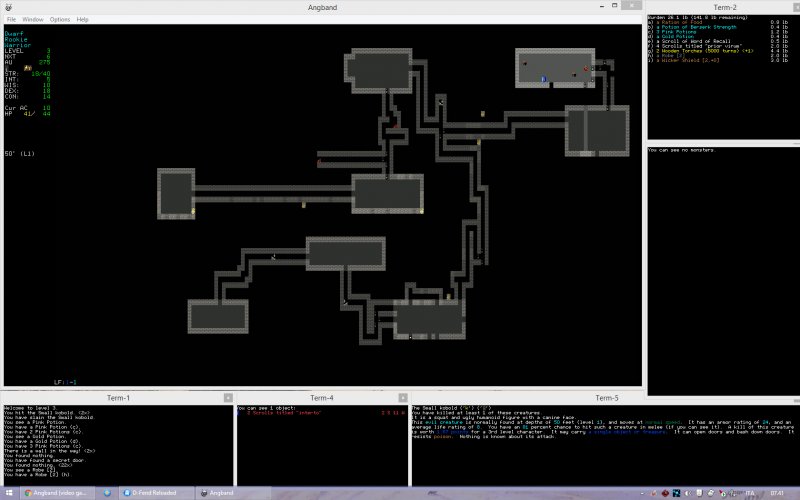Close the Term-2 window

click(796, 7)
